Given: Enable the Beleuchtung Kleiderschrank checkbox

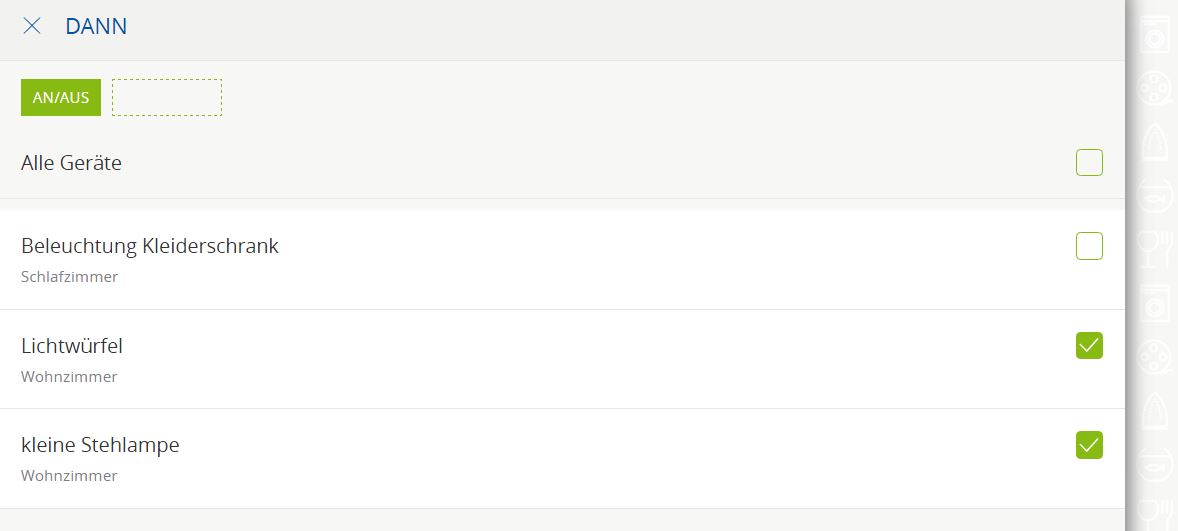Looking at the screenshot, I should tap(1089, 246).
